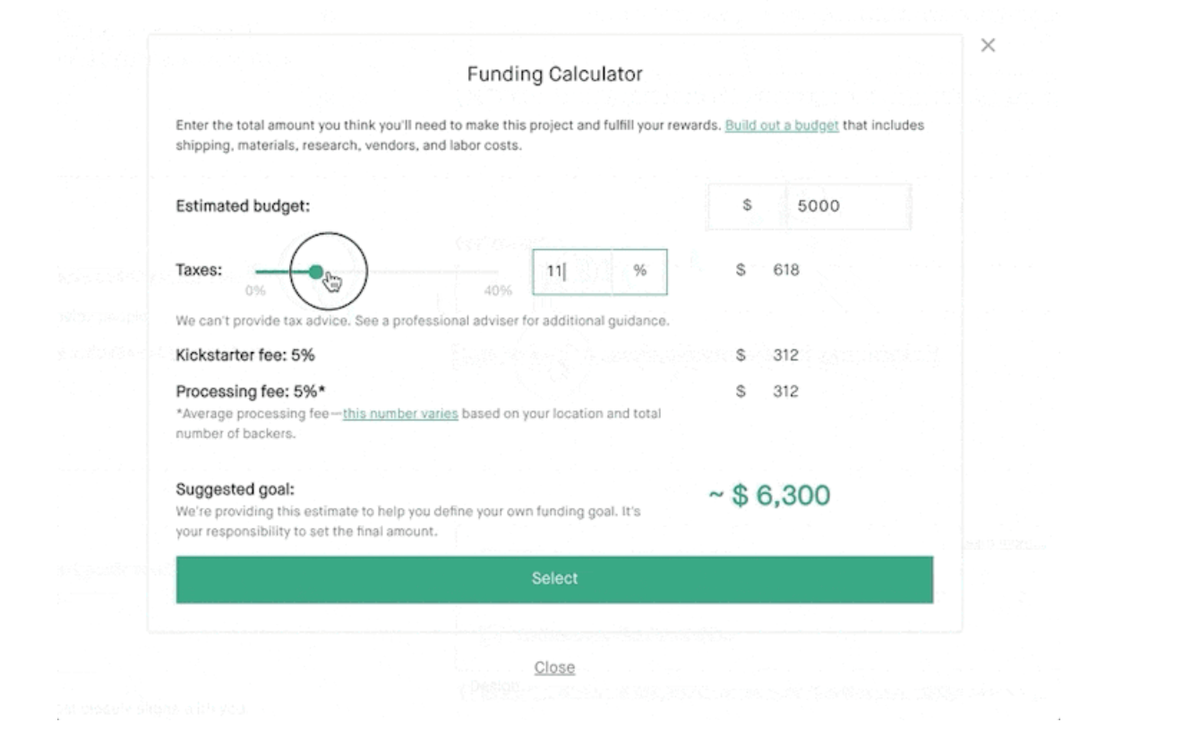Follow the this number varies link
This screenshot has height=733, width=1200.
tap(400, 413)
